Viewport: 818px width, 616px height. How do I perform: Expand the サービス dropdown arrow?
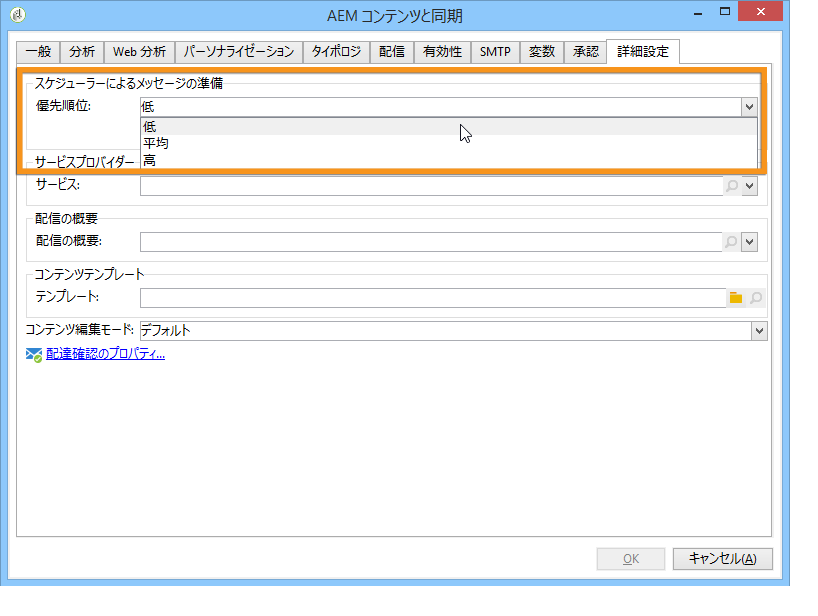(x=750, y=186)
